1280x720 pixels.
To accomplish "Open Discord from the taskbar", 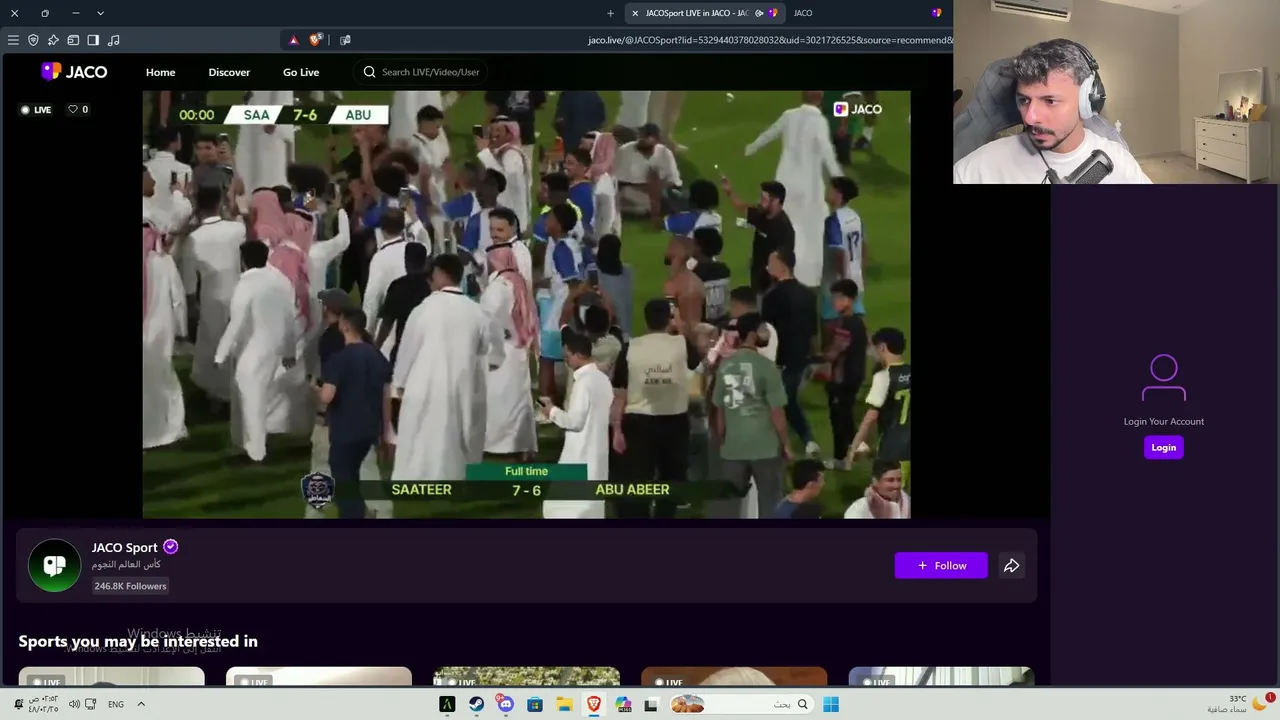I will [505, 704].
